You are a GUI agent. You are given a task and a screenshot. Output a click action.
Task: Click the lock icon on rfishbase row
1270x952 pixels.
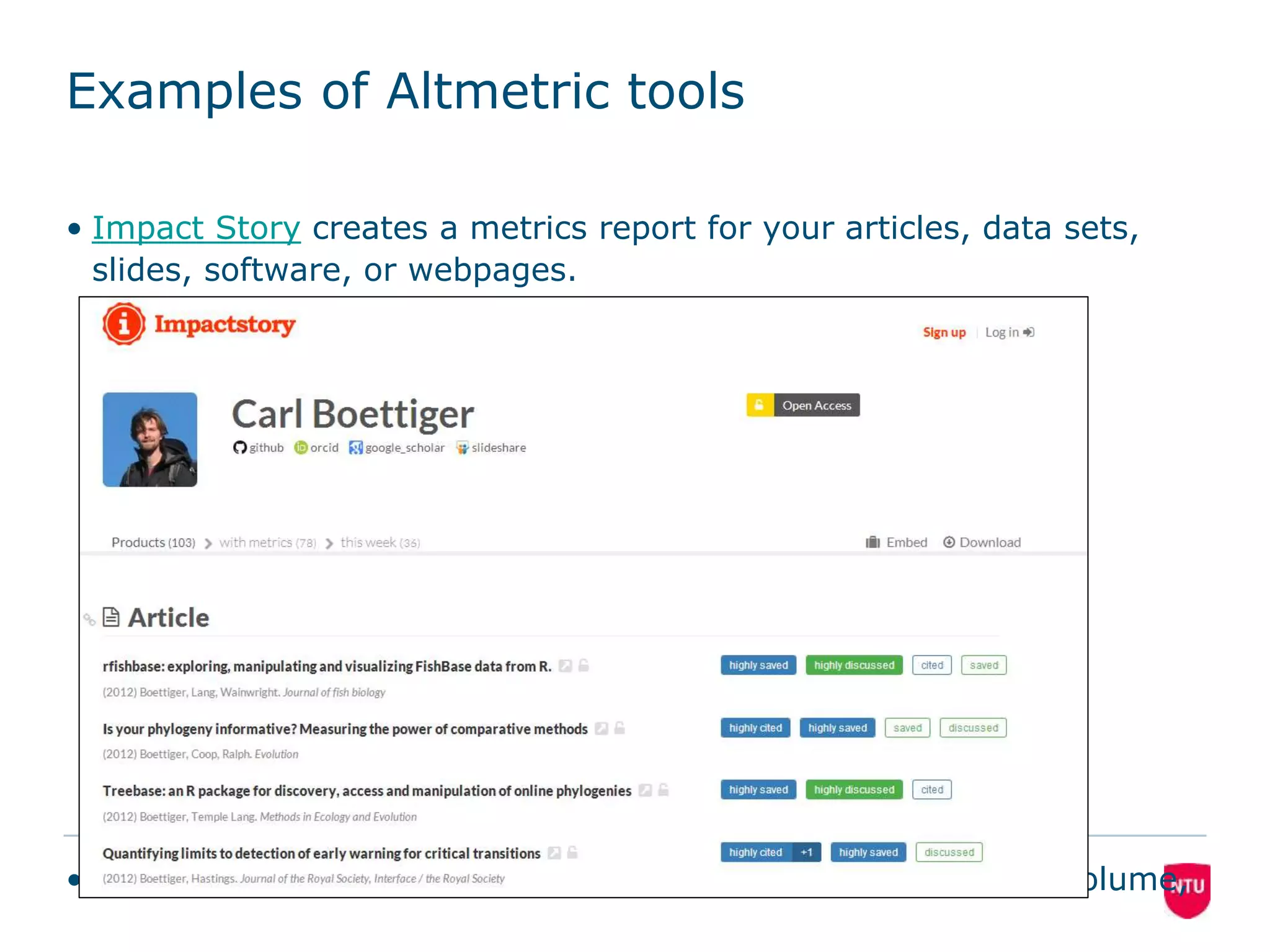pos(584,666)
